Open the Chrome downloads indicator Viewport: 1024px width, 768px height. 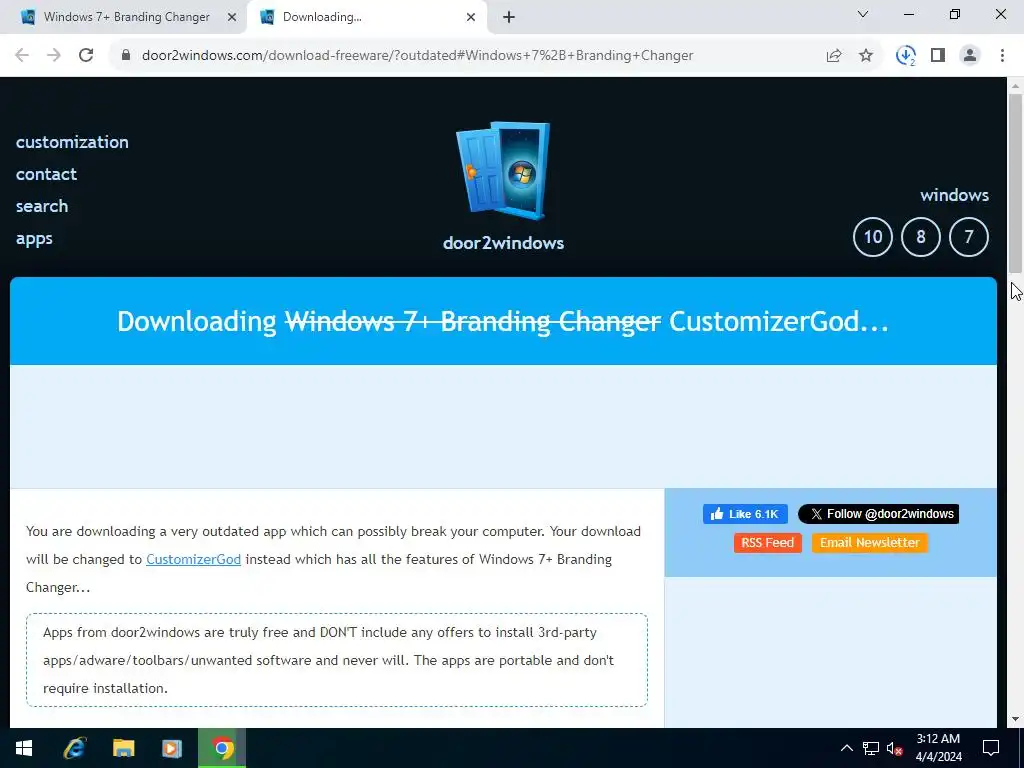coord(906,56)
